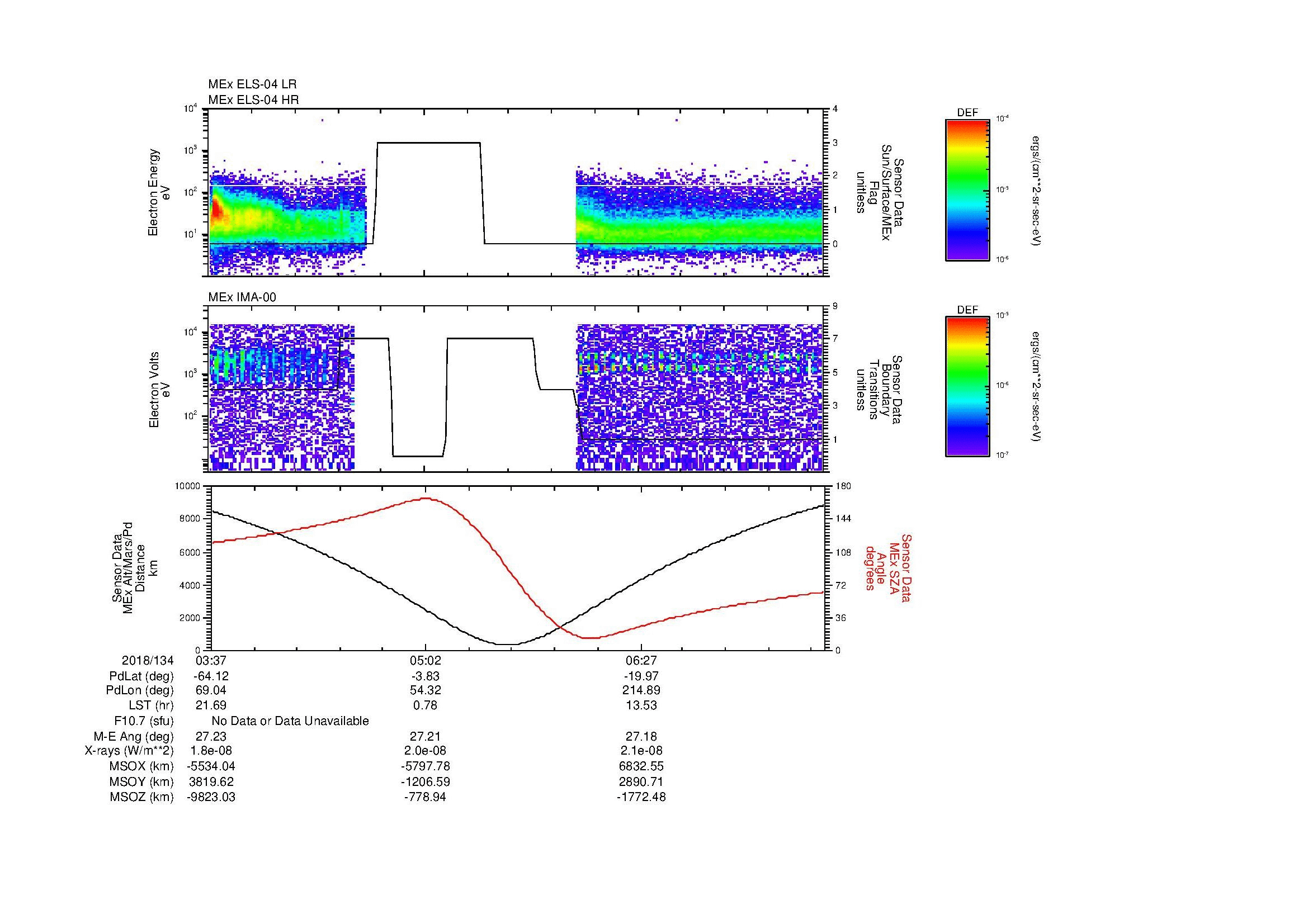Screen dimensions: 1308x924
Task: Click the MSOZ value '-778.94'
Action: pyautogui.click(x=425, y=797)
